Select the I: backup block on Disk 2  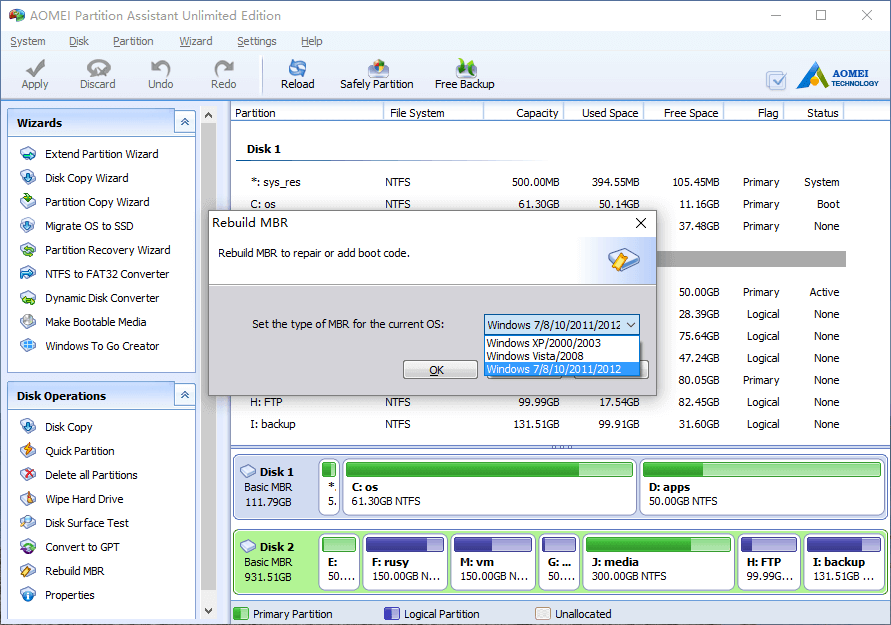point(843,562)
